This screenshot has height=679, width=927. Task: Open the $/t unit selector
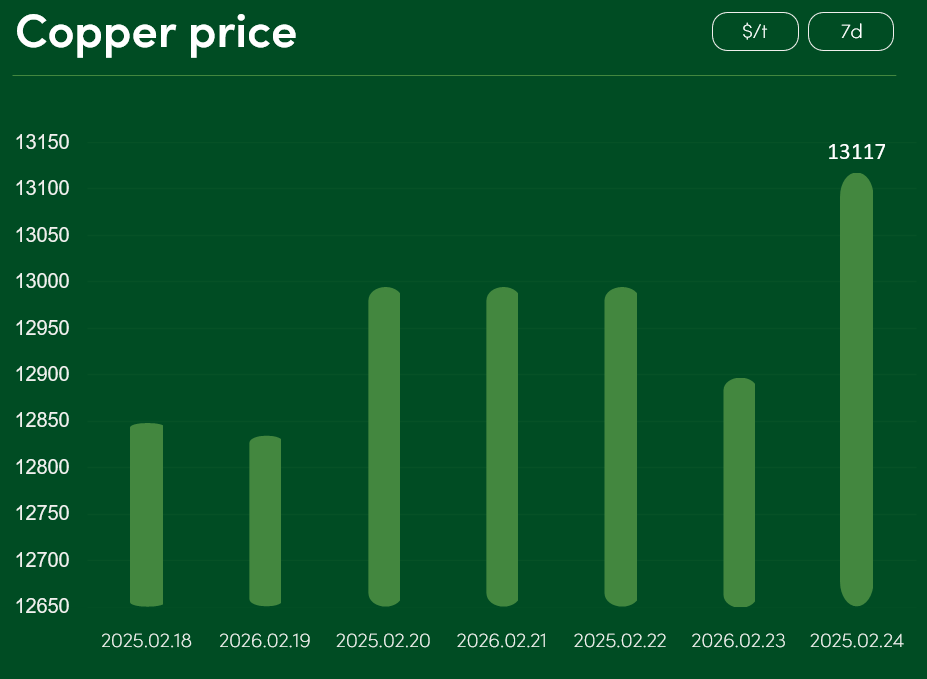coord(755,31)
